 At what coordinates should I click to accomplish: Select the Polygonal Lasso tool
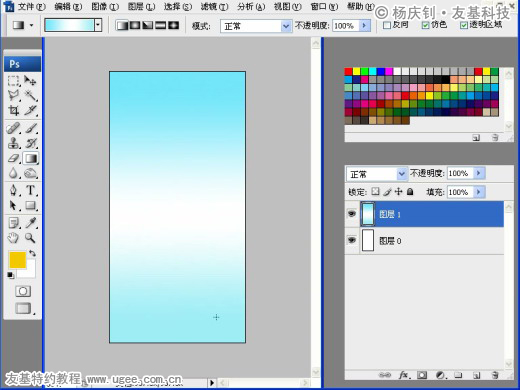13,96
